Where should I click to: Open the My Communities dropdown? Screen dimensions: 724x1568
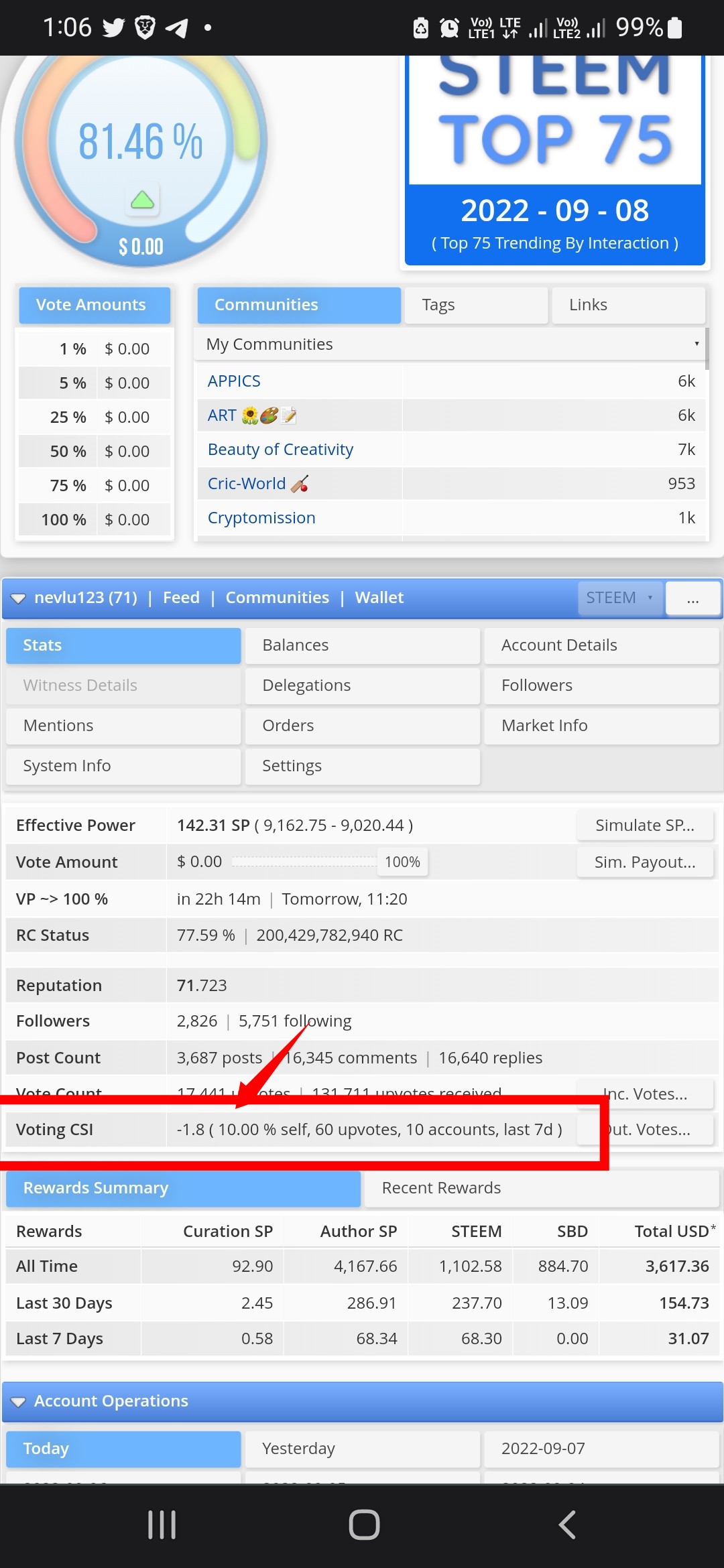450,344
